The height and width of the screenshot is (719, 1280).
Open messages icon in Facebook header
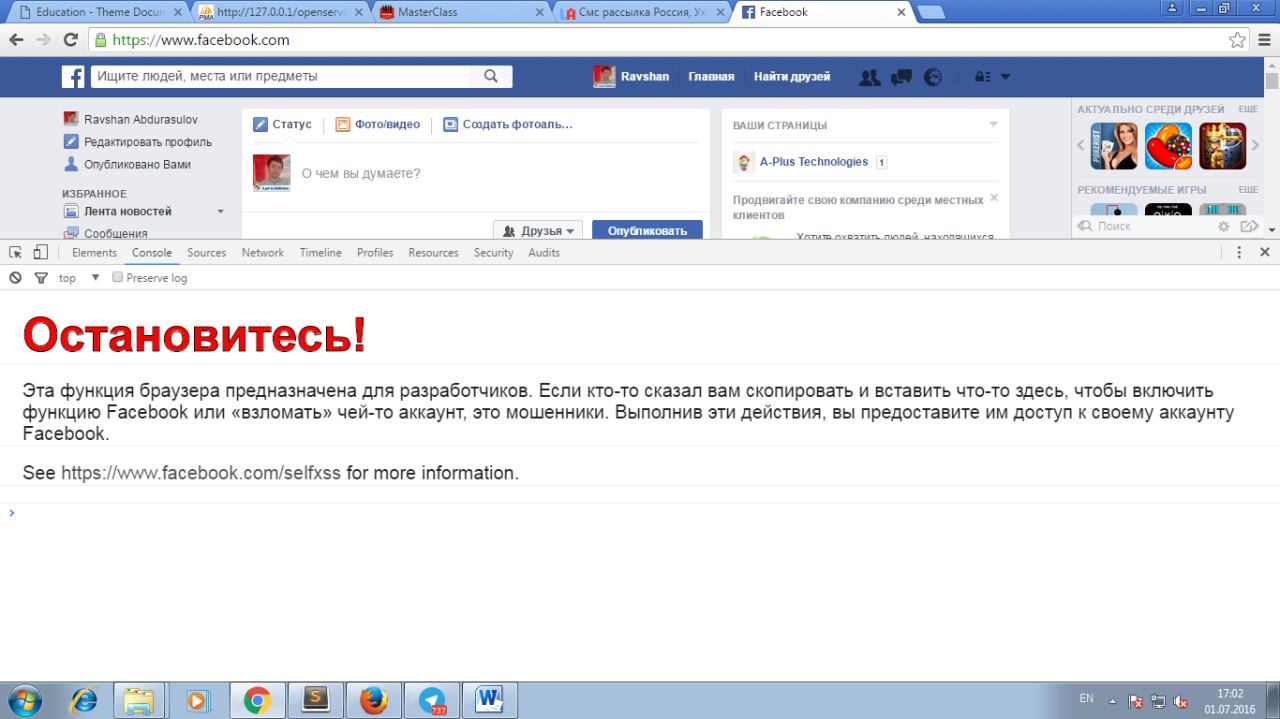point(901,77)
